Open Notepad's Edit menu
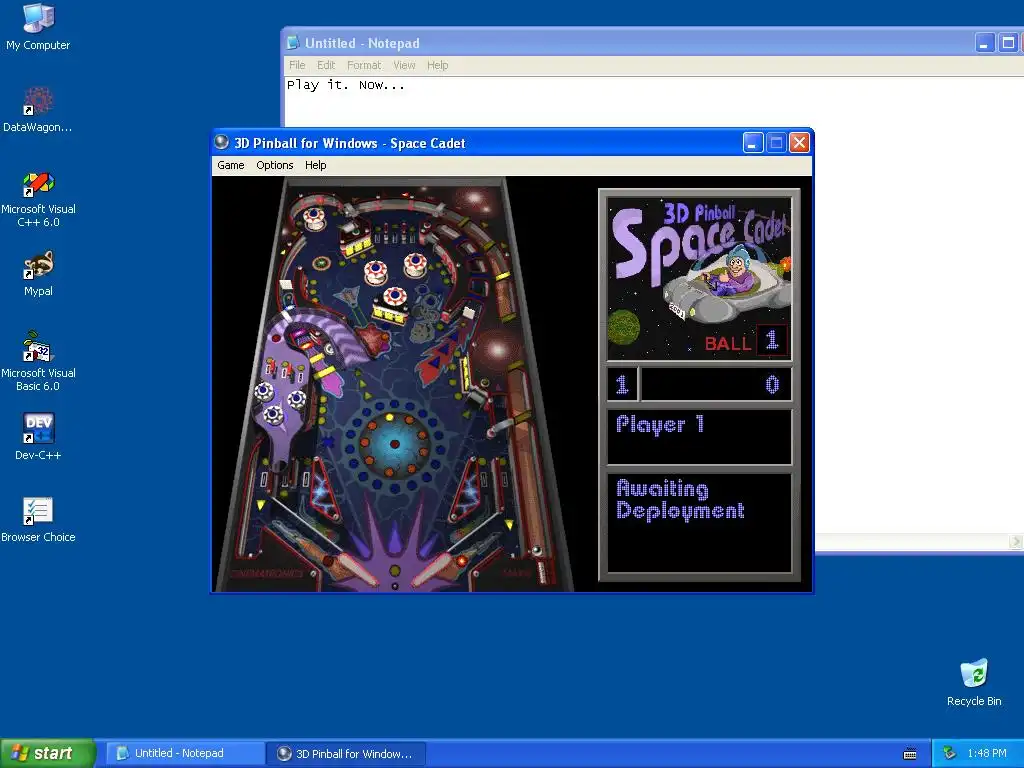 click(x=326, y=65)
